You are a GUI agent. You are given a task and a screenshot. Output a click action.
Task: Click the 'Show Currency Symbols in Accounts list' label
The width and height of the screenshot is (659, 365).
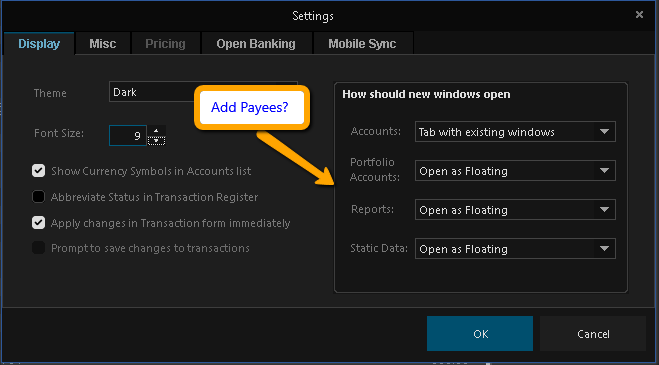151,171
